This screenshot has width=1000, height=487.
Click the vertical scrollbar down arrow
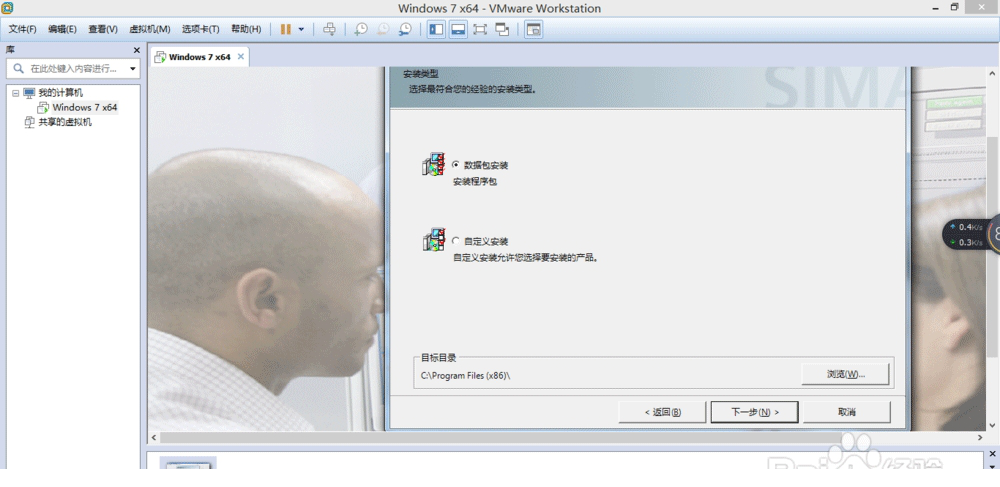(x=992, y=425)
